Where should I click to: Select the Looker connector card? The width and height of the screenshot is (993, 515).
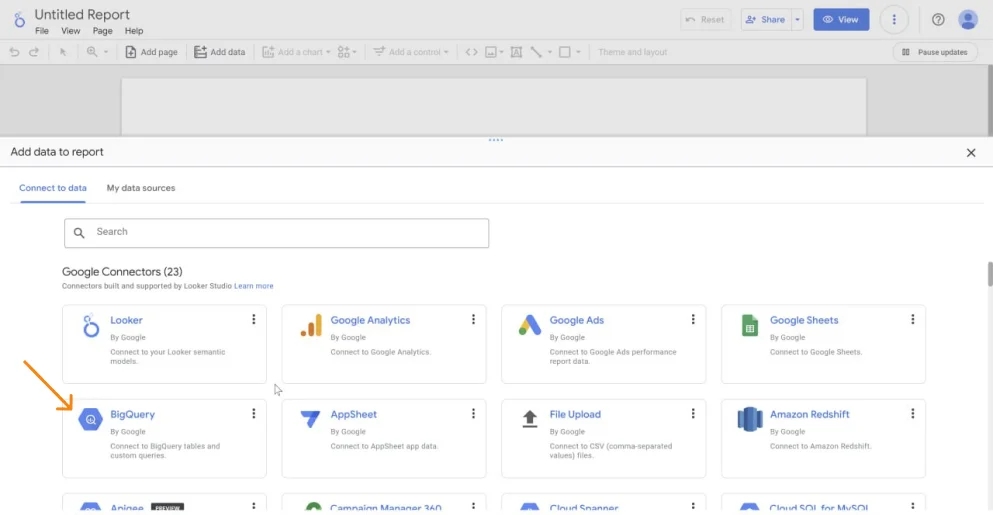coord(164,344)
